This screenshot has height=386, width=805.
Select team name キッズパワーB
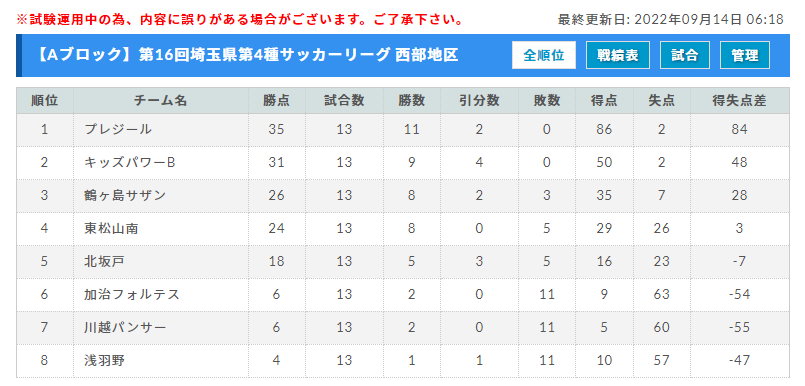130,162
